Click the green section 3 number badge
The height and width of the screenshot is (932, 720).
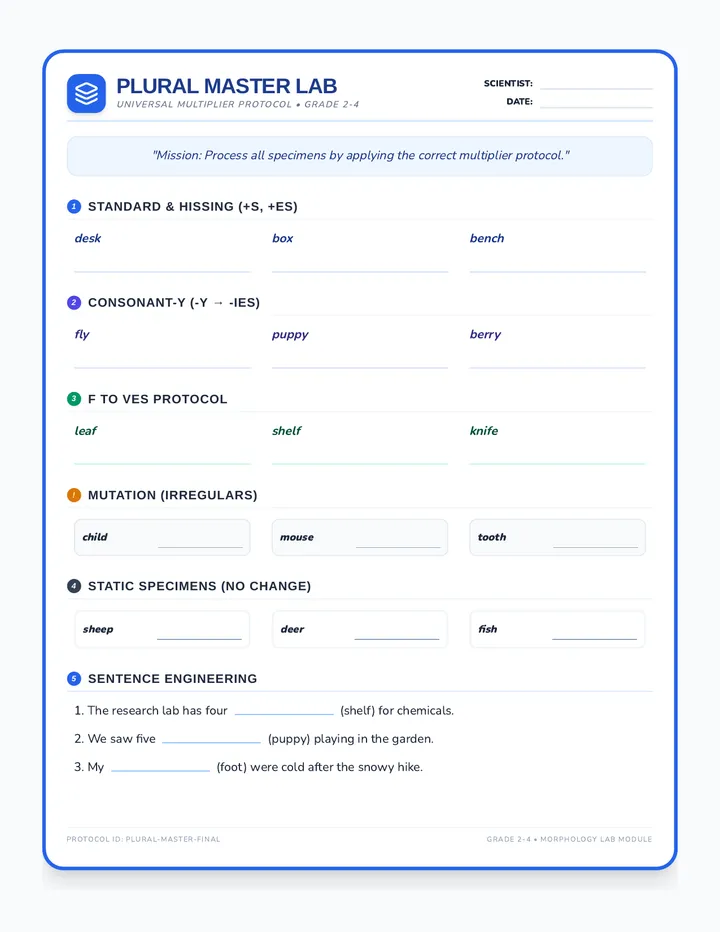click(x=74, y=399)
